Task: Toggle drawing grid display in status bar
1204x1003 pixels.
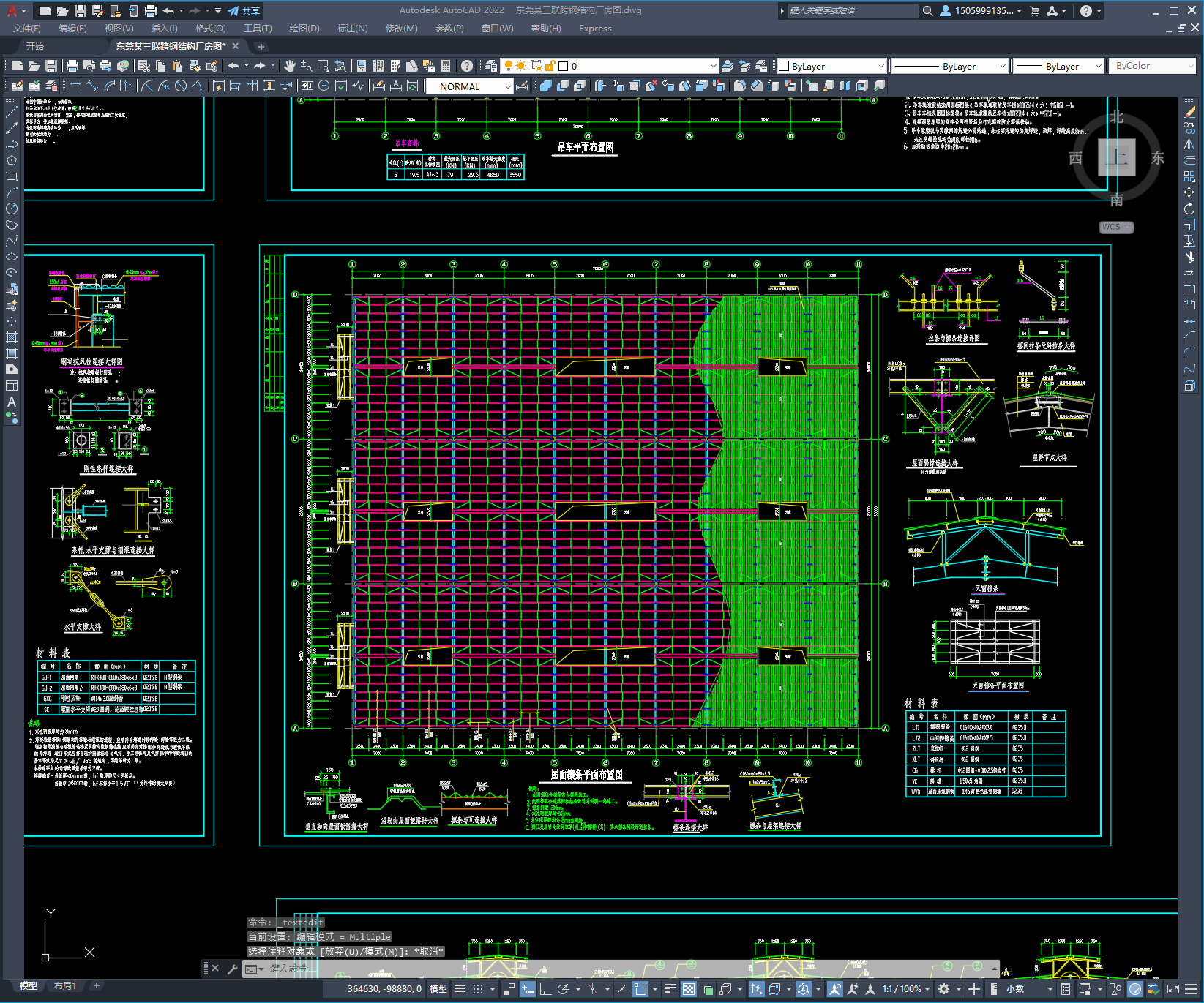Action: [460, 989]
